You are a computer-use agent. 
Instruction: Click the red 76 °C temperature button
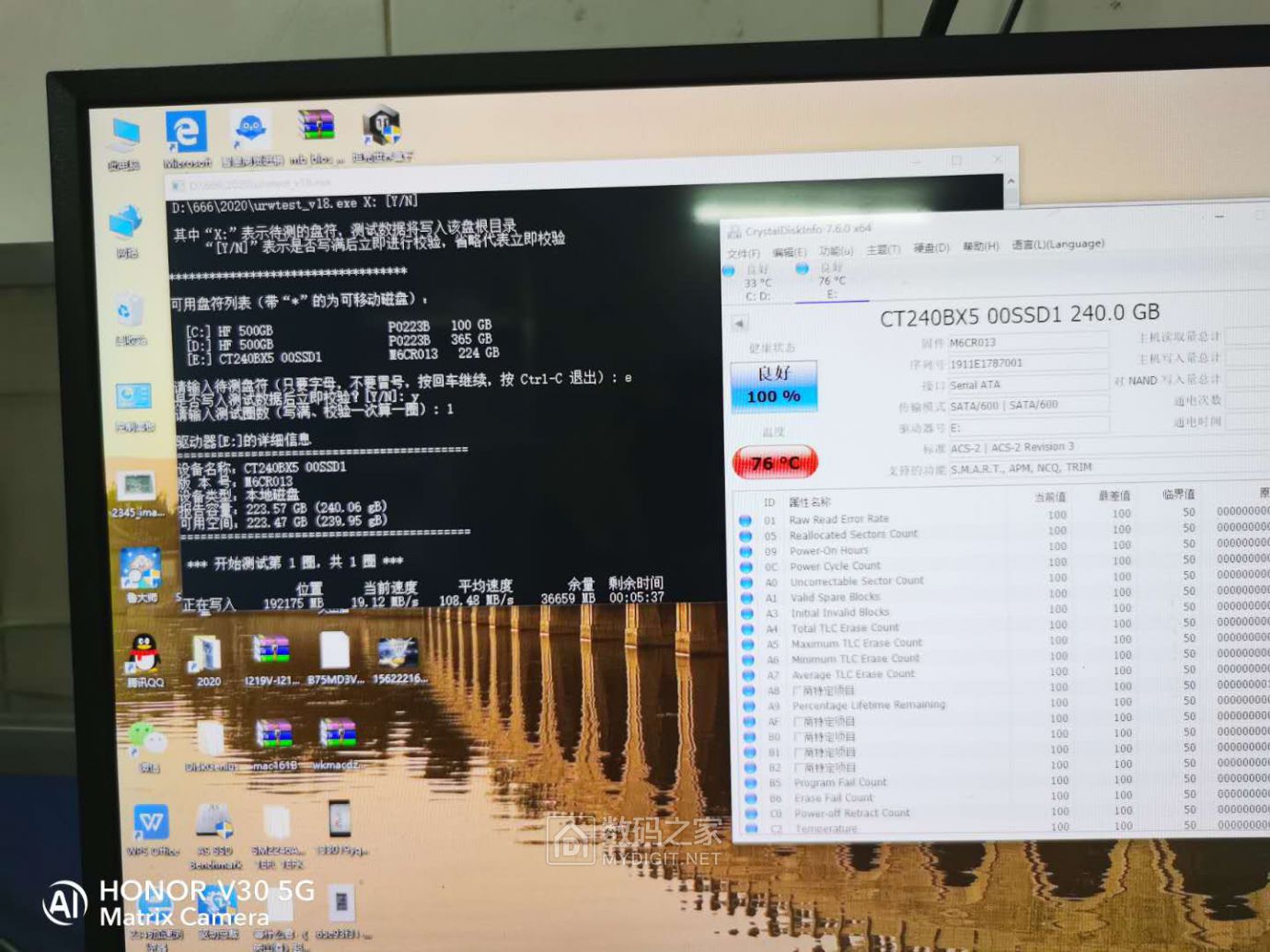pos(775,463)
